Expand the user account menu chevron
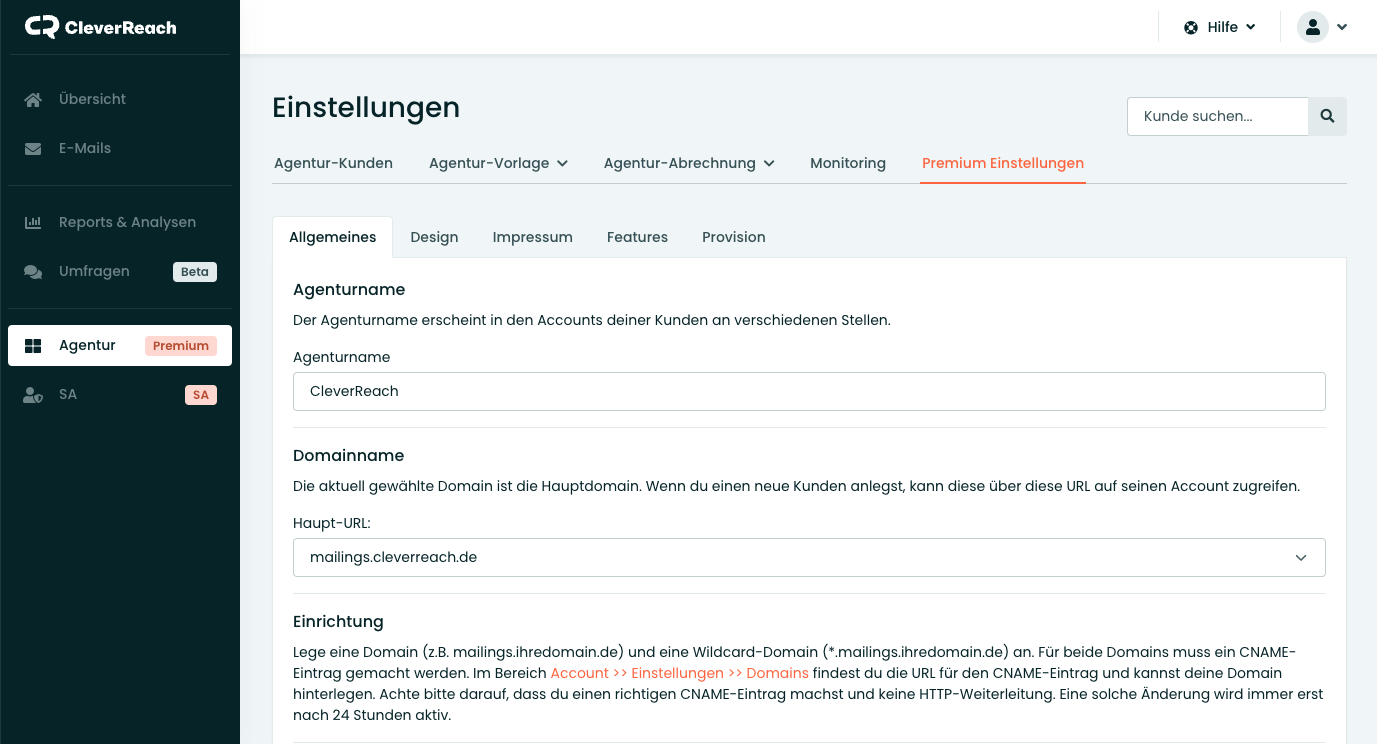This screenshot has height=744, width=1377. pyautogui.click(x=1342, y=27)
